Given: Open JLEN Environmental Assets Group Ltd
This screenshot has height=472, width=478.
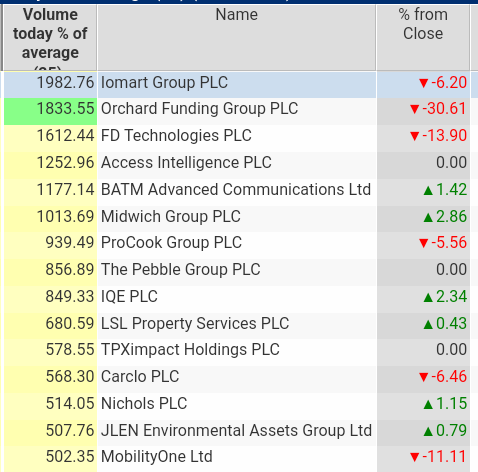Looking at the screenshot, I should (x=236, y=430).
